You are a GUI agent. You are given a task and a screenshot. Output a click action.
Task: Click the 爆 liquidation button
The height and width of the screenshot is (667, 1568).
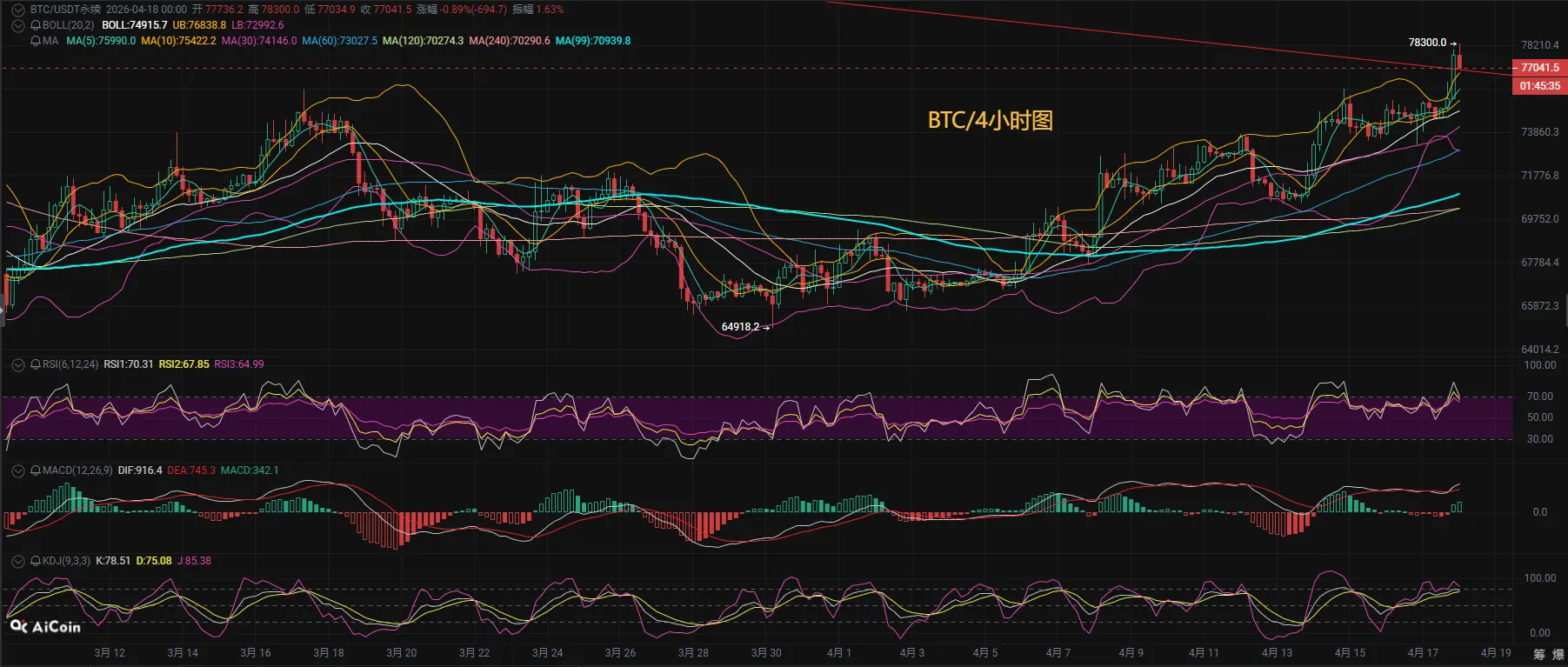tap(1558, 655)
